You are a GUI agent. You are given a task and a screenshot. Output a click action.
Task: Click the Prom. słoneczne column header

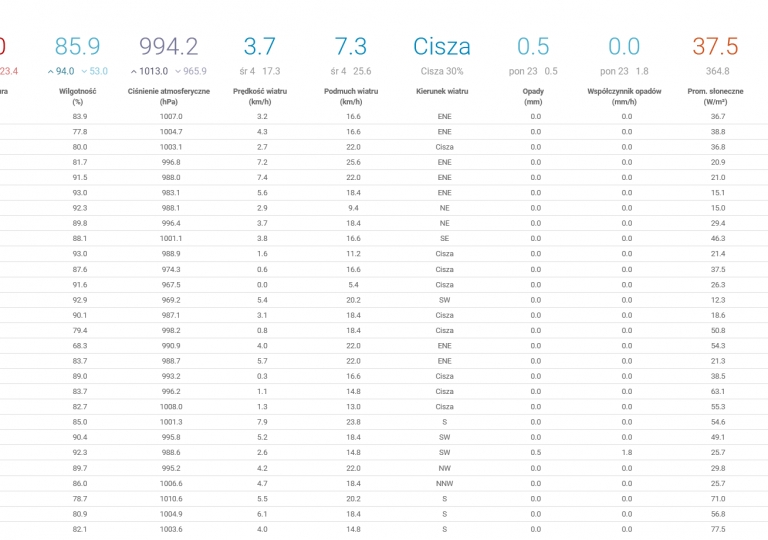point(716,96)
